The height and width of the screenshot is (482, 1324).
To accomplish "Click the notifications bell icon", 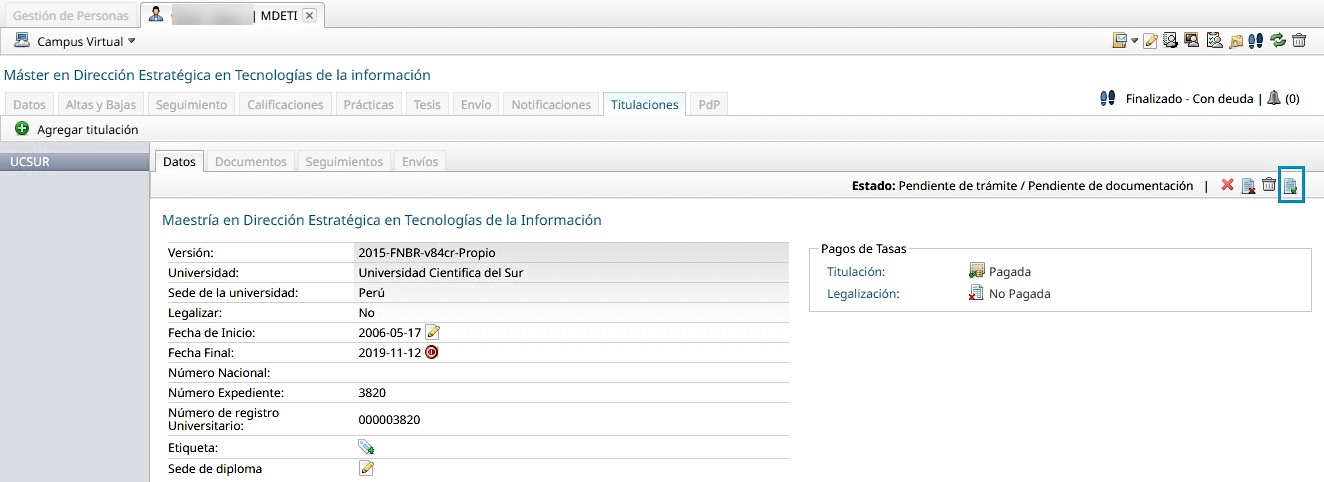I will [1273, 98].
